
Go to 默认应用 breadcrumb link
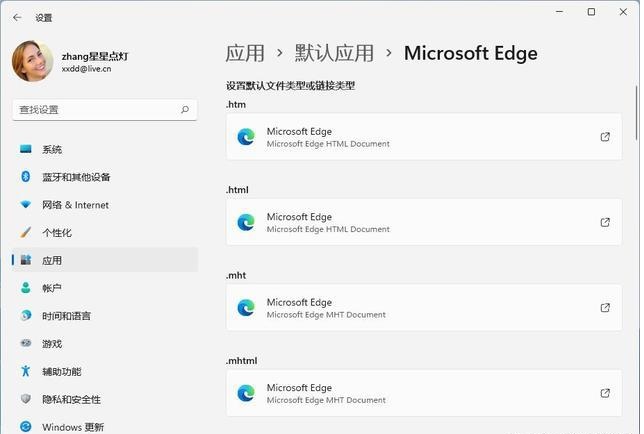(334, 53)
